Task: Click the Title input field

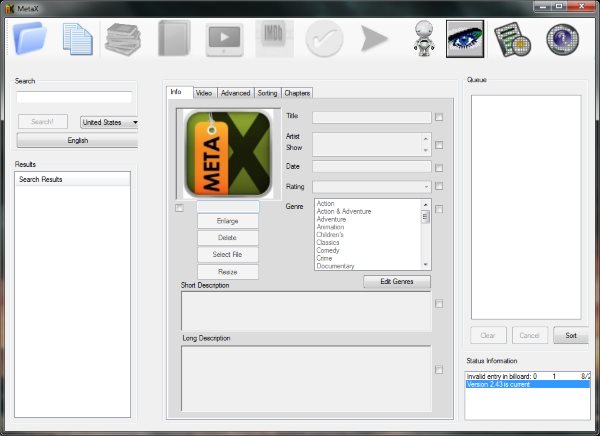Action: (372, 117)
